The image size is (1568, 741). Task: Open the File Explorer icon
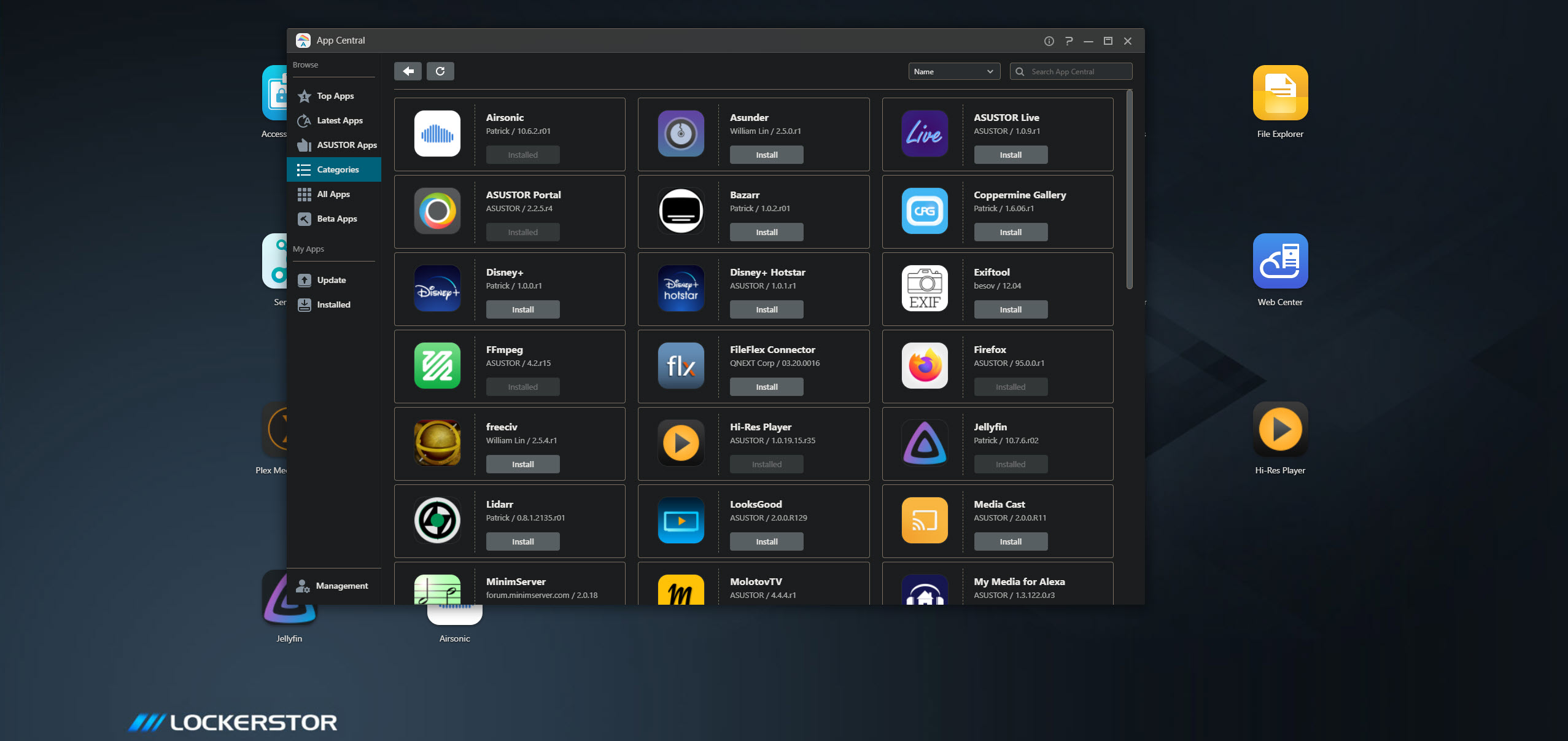pyautogui.click(x=1281, y=96)
